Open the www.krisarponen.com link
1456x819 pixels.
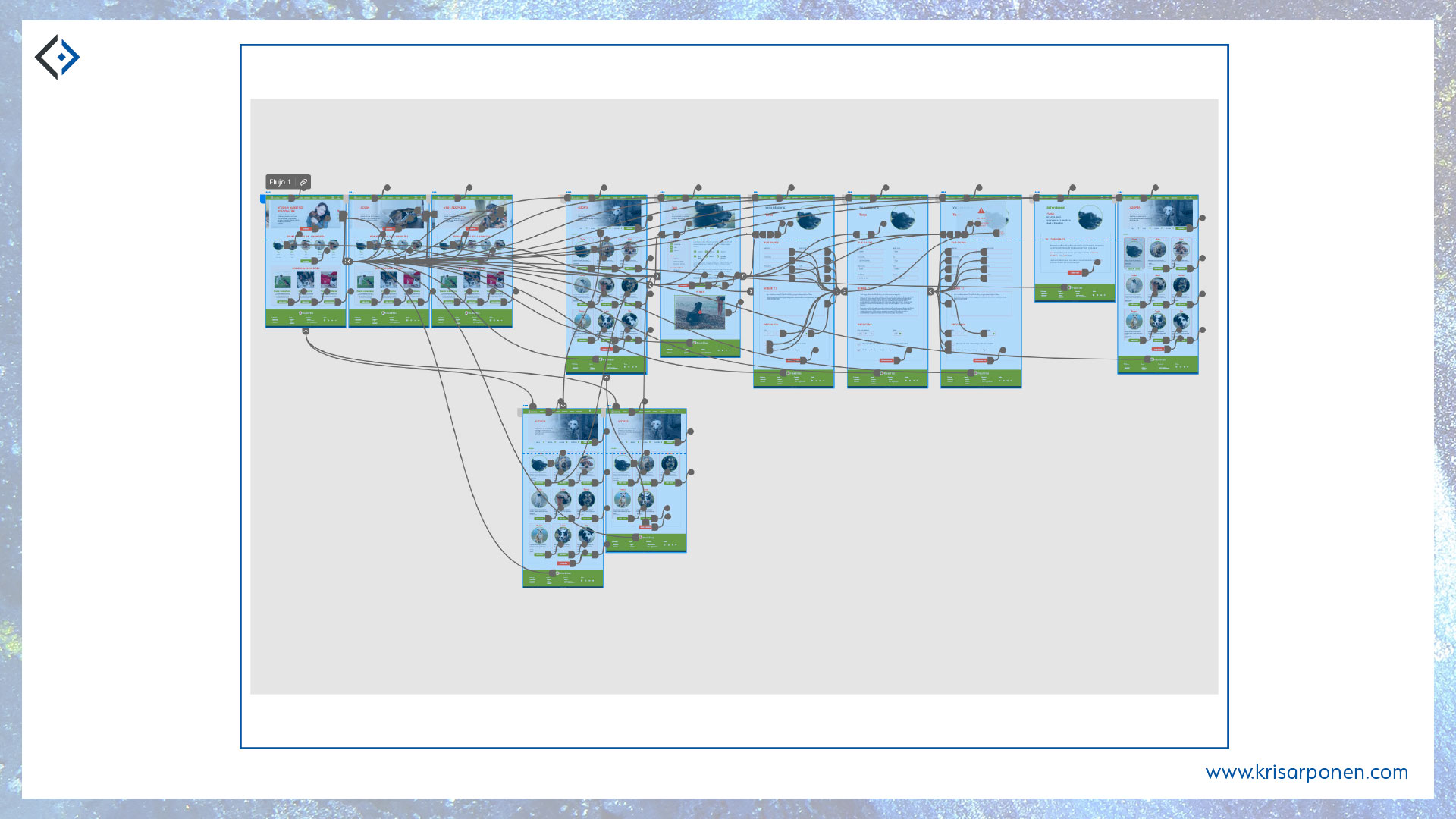click(x=1306, y=772)
